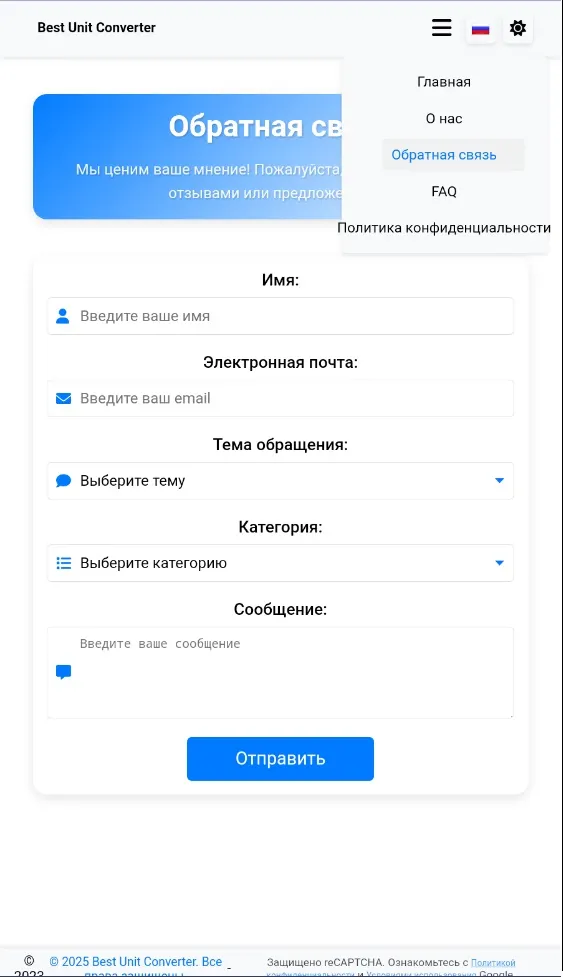Open the FAQ menu entry

[444, 191]
